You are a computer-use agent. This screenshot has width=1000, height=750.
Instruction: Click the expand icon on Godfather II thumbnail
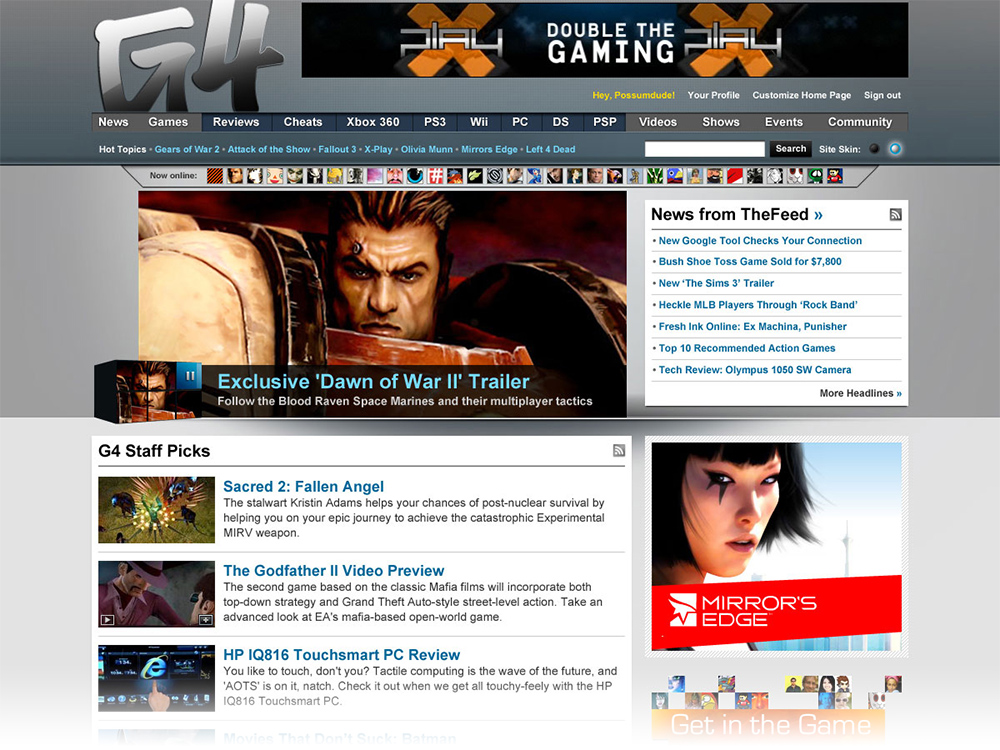(x=205, y=619)
